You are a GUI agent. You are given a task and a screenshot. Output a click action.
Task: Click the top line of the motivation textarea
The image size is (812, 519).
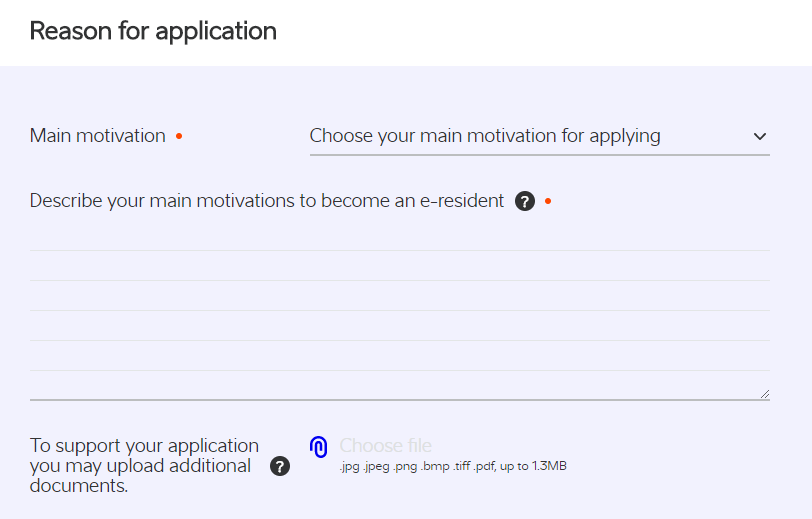click(x=400, y=251)
